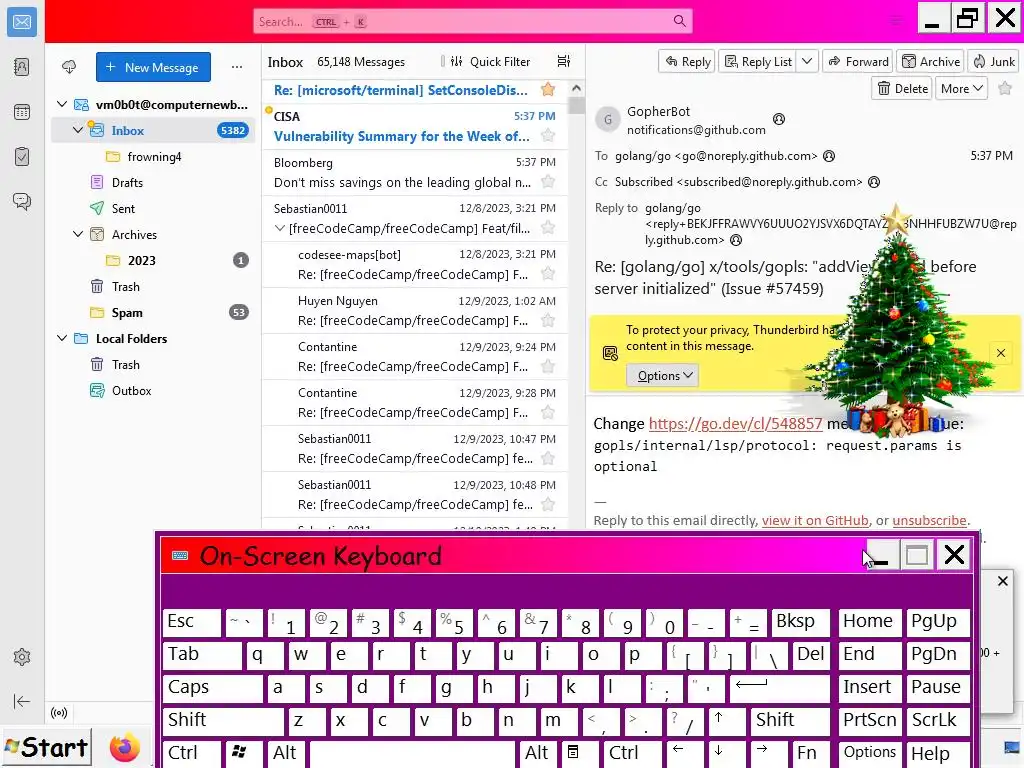Open the remote content Options dropdown

coord(663,376)
